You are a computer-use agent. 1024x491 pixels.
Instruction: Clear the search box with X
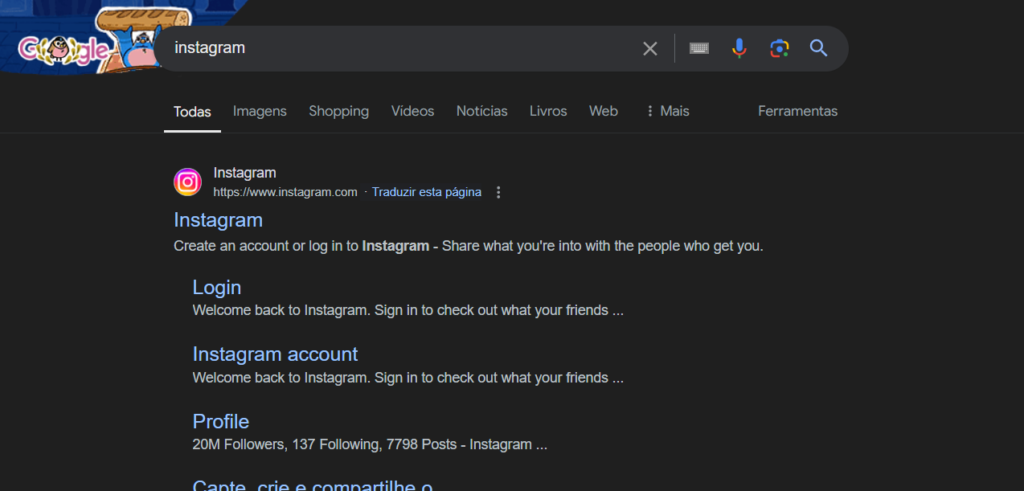click(650, 48)
